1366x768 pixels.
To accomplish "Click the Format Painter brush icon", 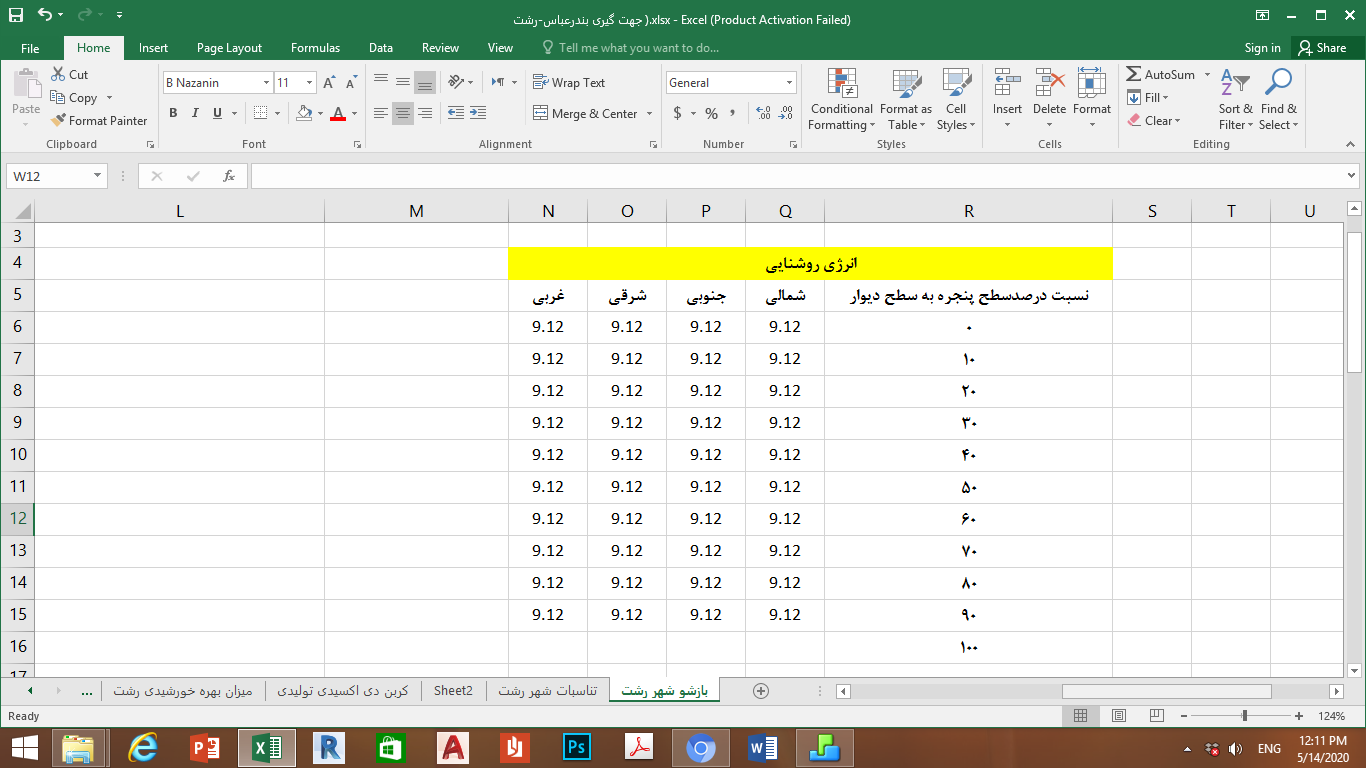I will 58,121.
